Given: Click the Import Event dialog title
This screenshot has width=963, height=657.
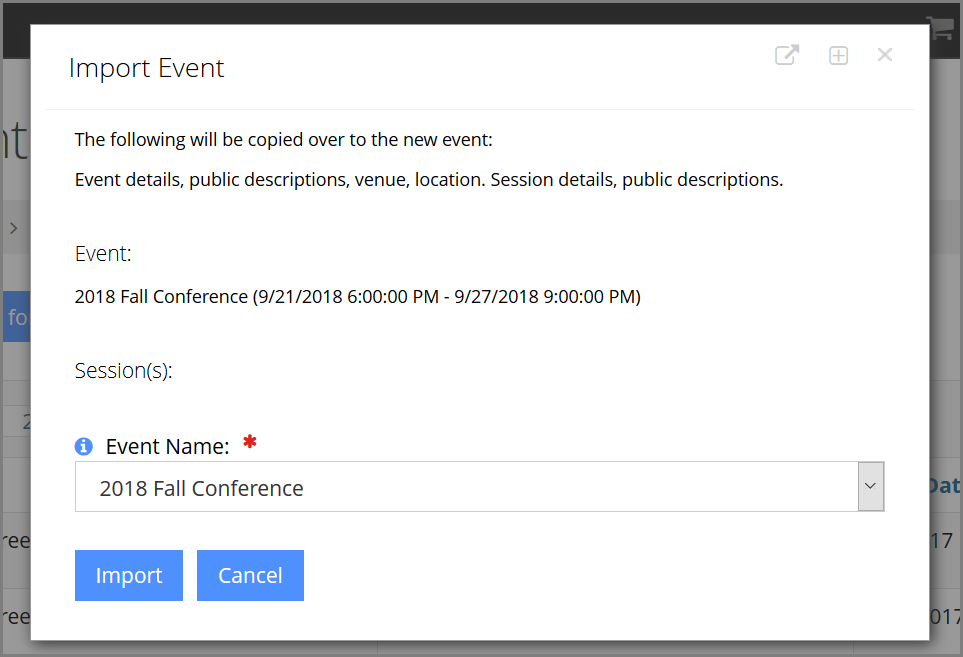Looking at the screenshot, I should pyautogui.click(x=146, y=68).
